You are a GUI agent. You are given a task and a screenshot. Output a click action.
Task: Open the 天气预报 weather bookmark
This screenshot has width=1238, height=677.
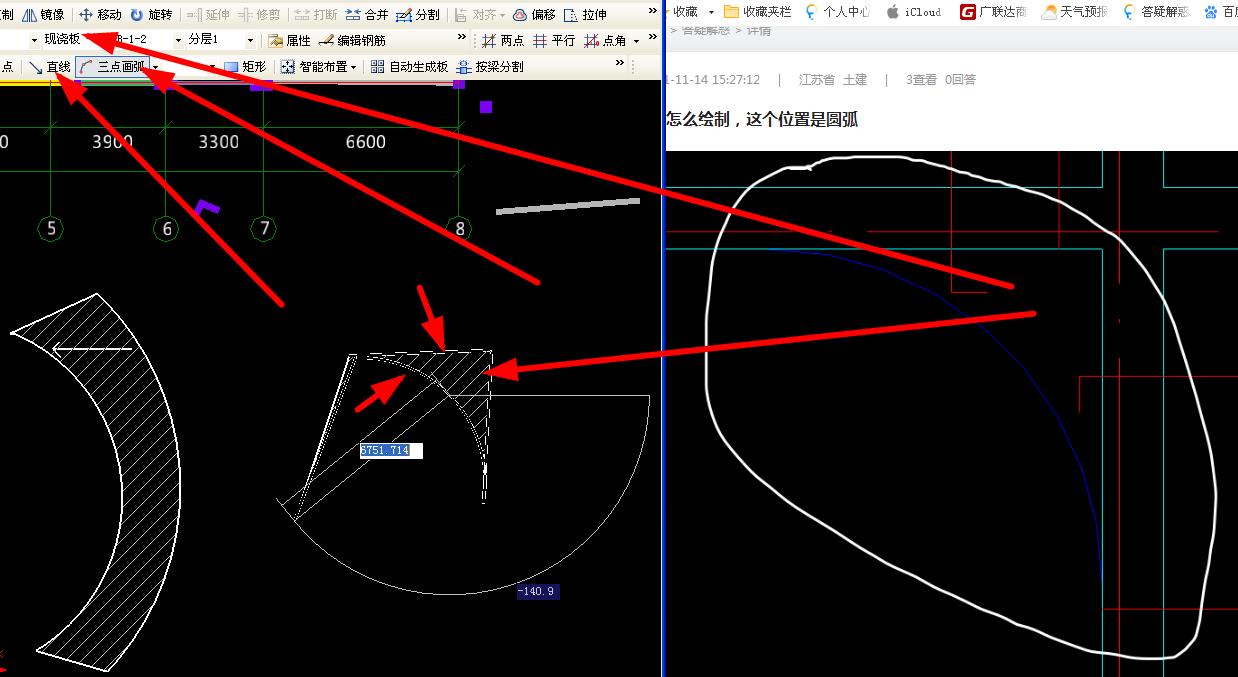click(x=1074, y=12)
